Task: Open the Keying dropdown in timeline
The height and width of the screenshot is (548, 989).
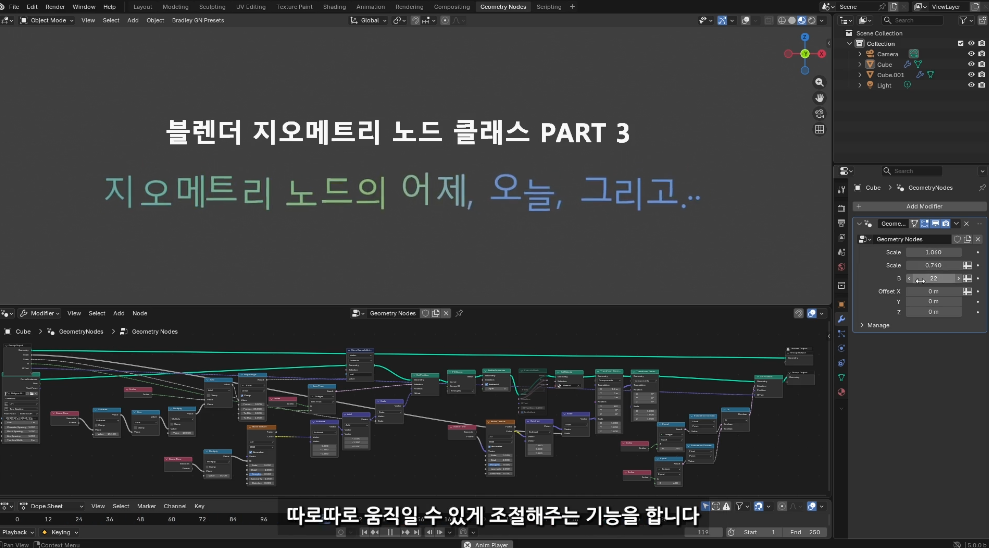Action: tap(61, 532)
